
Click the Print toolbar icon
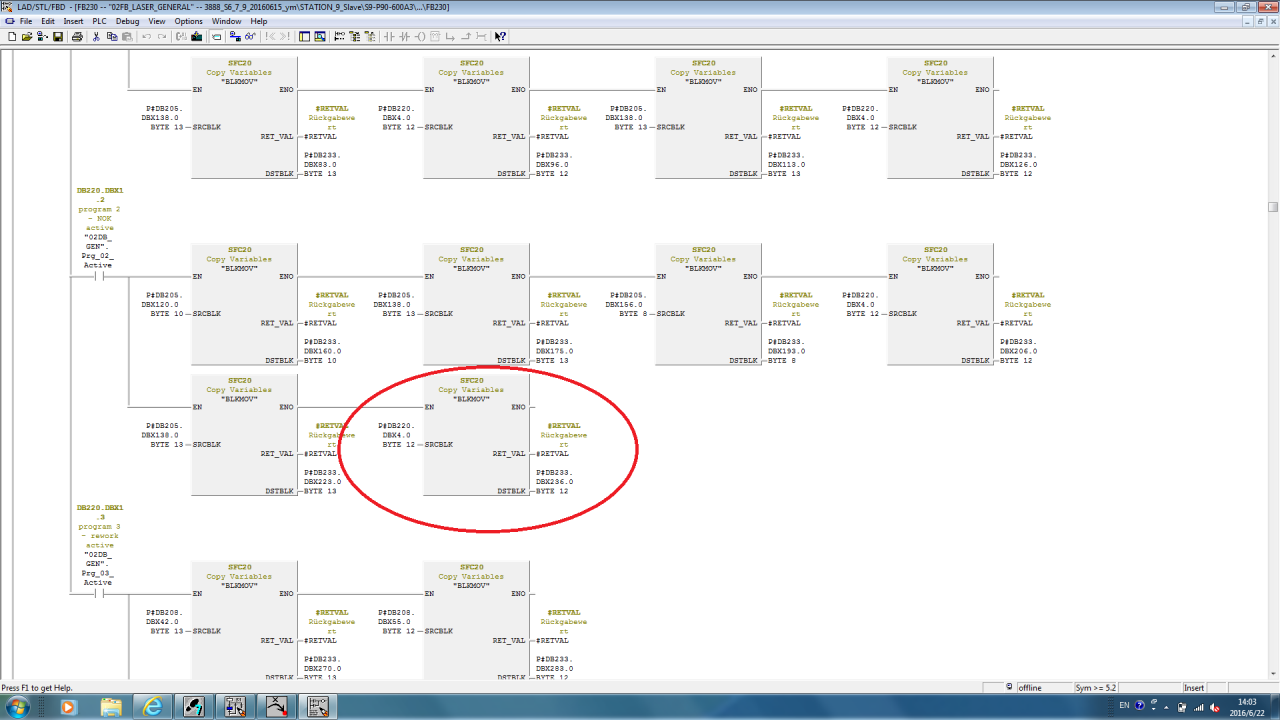pyautogui.click(x=77, y=37)
